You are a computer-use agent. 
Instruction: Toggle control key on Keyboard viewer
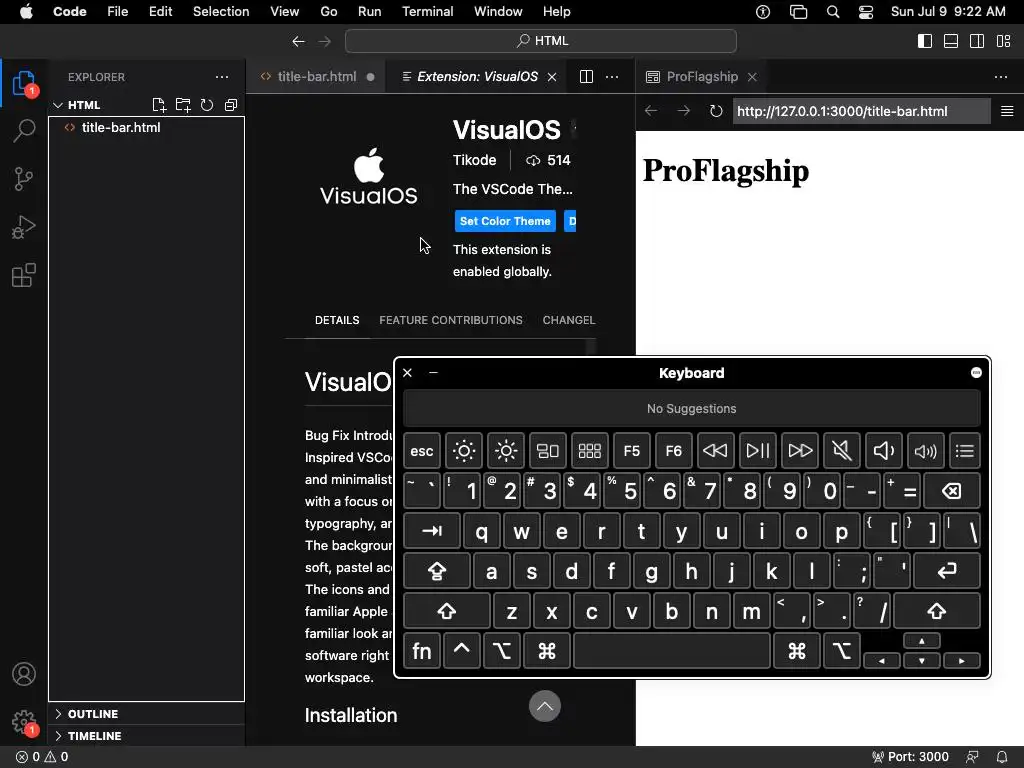pyautogui.click(x=462, y=651)
